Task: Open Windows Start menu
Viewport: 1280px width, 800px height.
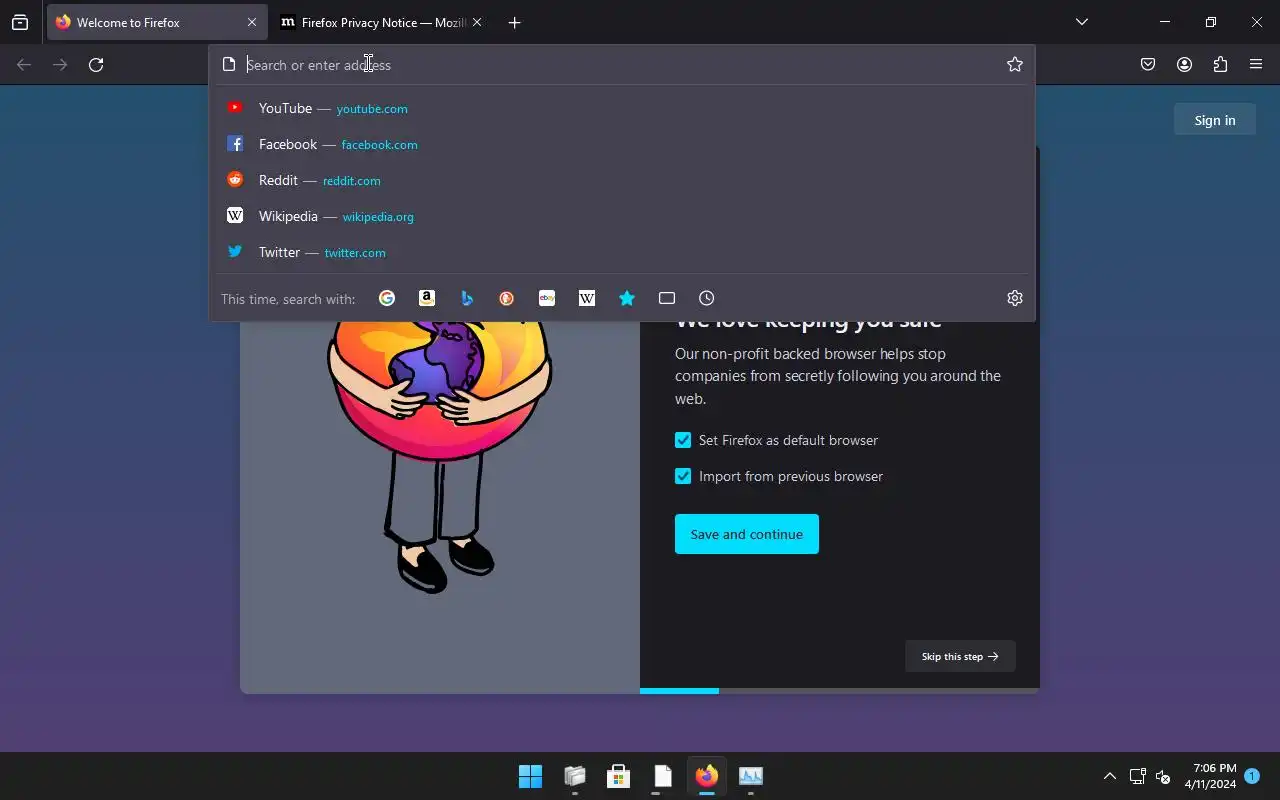Action: pyautogui.click(x=530, y=776)
